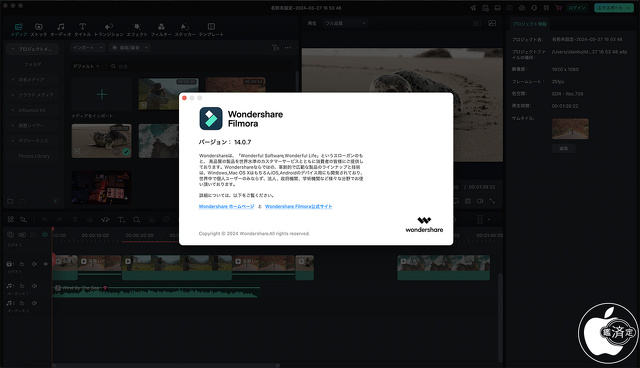The image size is (640, 368).
Task: Click the cloud upload icon
Action: 522,8
